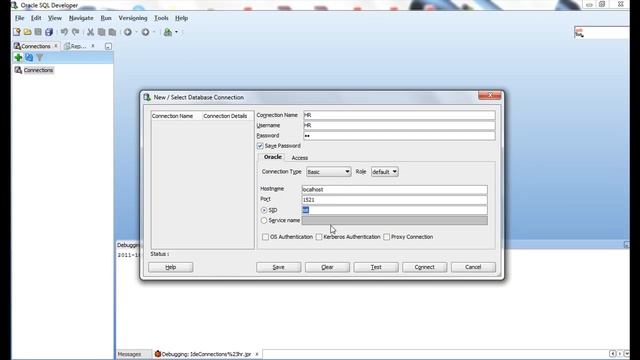Click the search box icon at top right
640x360 pixels.
point(579,33)
